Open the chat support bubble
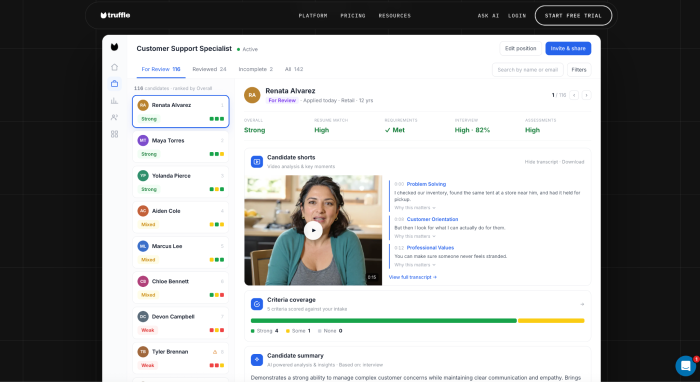Screen dimensions: 700x382 (x=686, y=366)
